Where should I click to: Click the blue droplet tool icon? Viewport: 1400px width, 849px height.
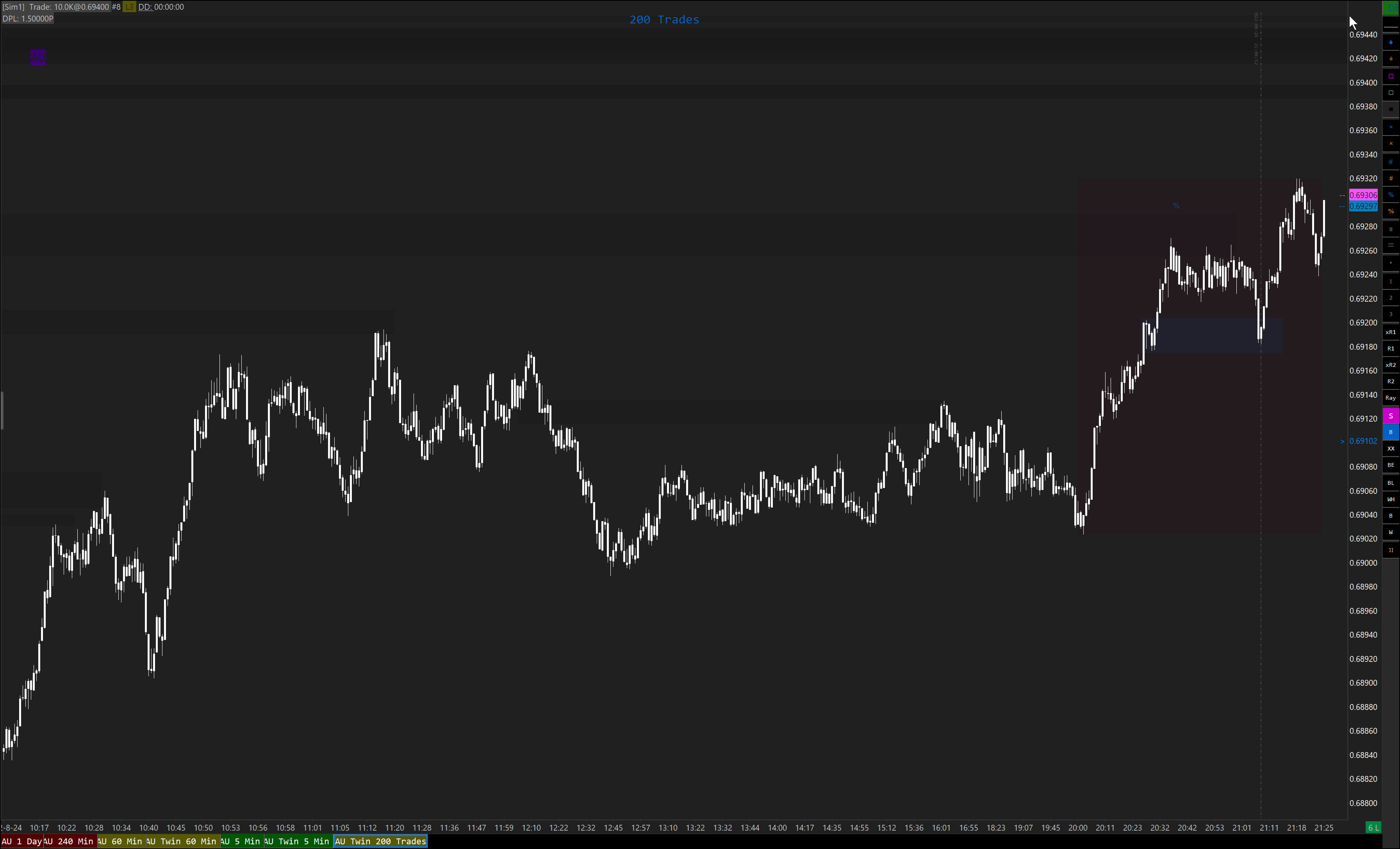pos(1390,43)
